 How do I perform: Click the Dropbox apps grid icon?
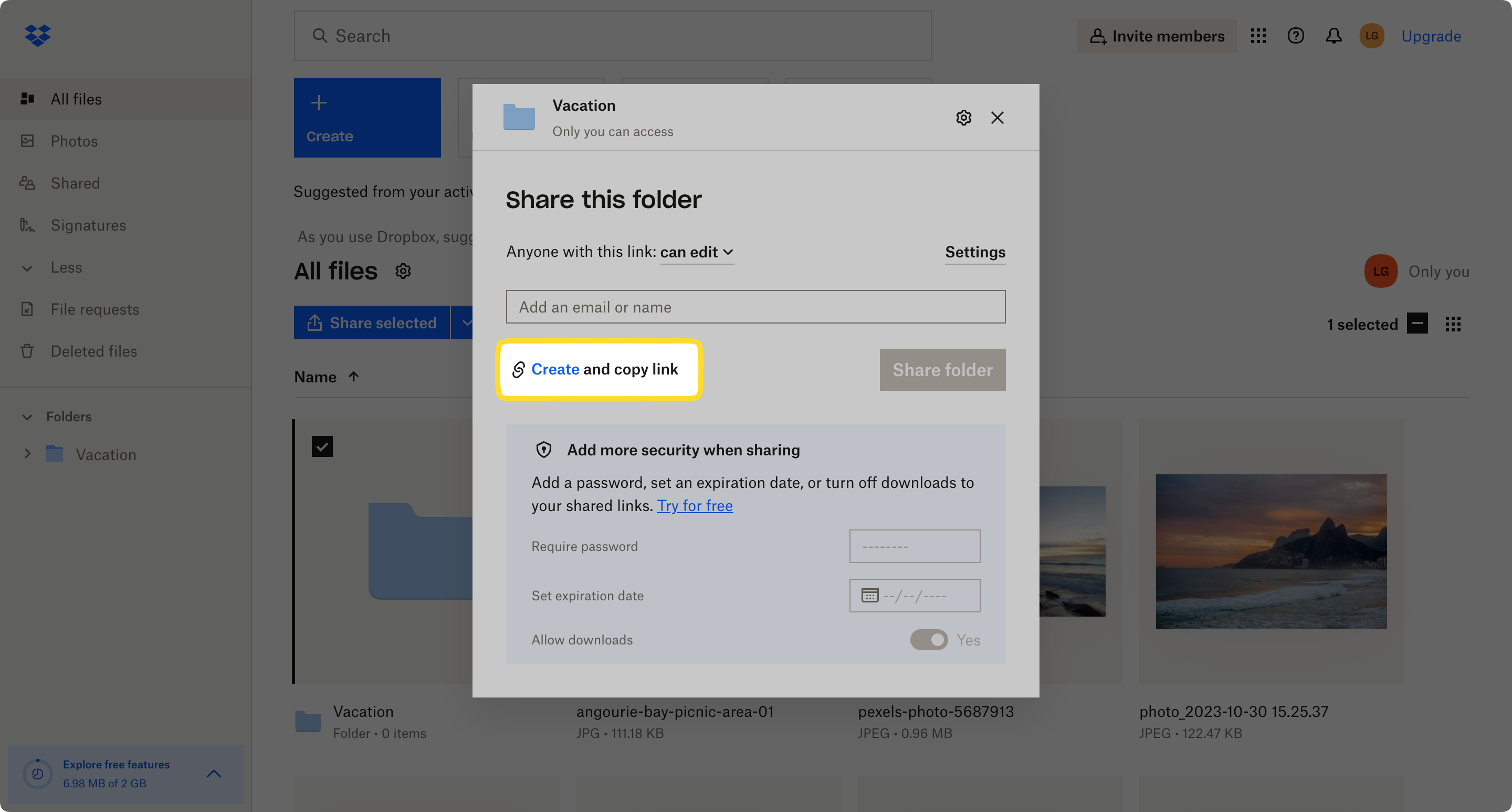(1258, 35)
